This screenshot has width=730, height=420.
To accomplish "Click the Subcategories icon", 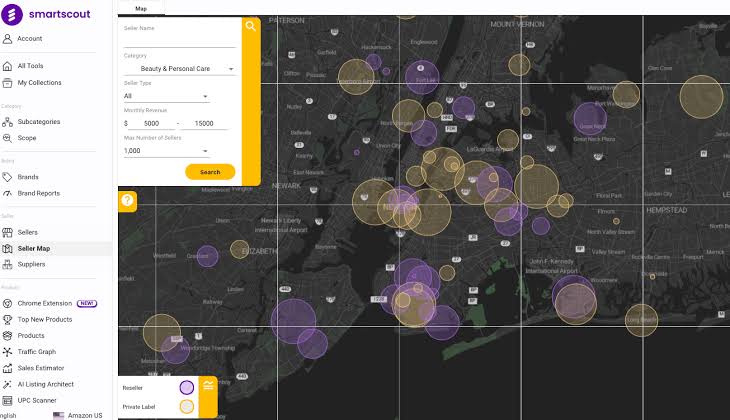I will (x=7, y=122).
